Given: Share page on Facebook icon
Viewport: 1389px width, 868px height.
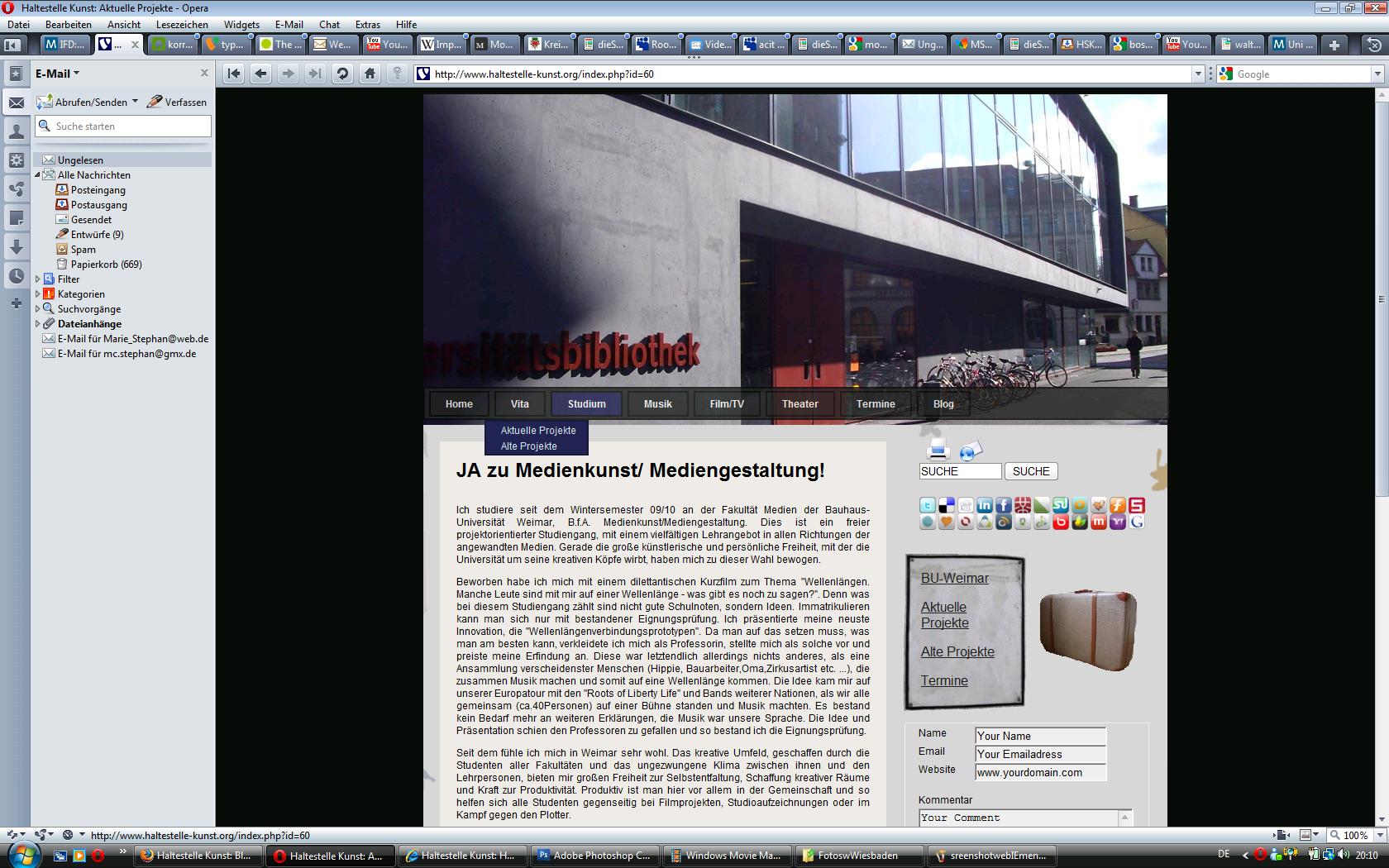Looking at the screenshot, I should [1003, 505].
